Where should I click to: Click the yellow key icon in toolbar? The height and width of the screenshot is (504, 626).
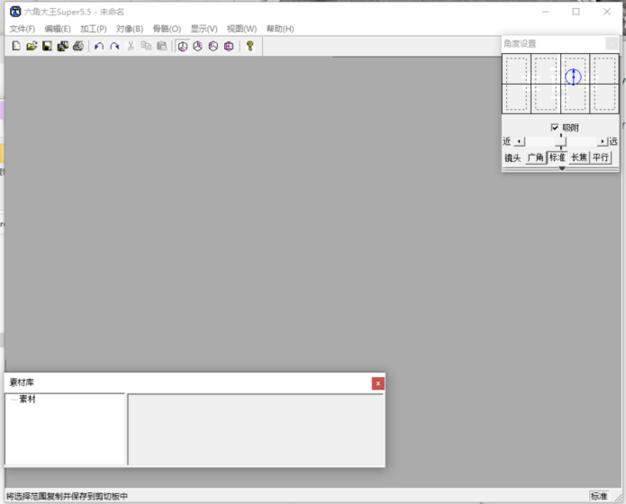tap(249, 46)
